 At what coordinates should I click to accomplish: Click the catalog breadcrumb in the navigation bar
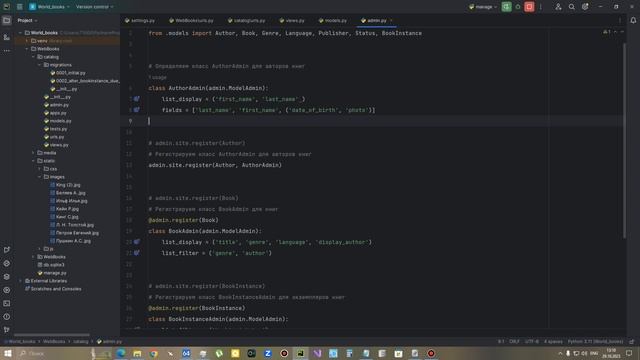click(x=81, y=342)
